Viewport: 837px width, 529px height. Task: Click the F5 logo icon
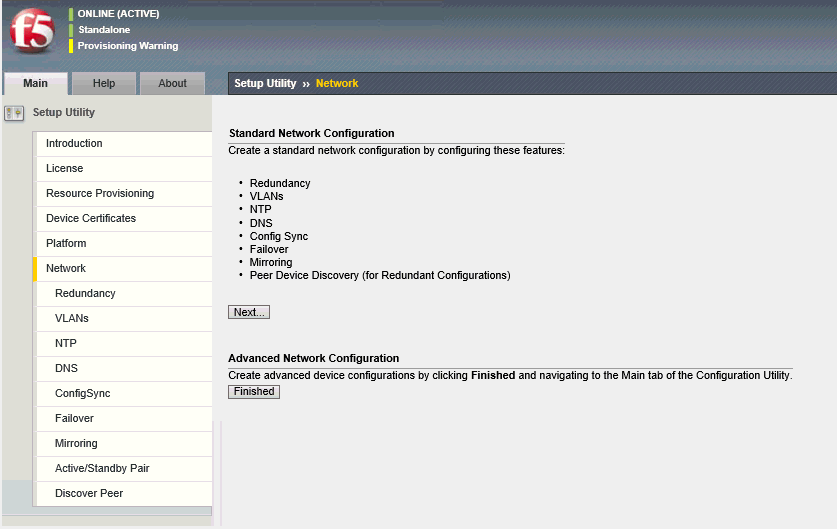pyautogui.click(x=31, y=31)
